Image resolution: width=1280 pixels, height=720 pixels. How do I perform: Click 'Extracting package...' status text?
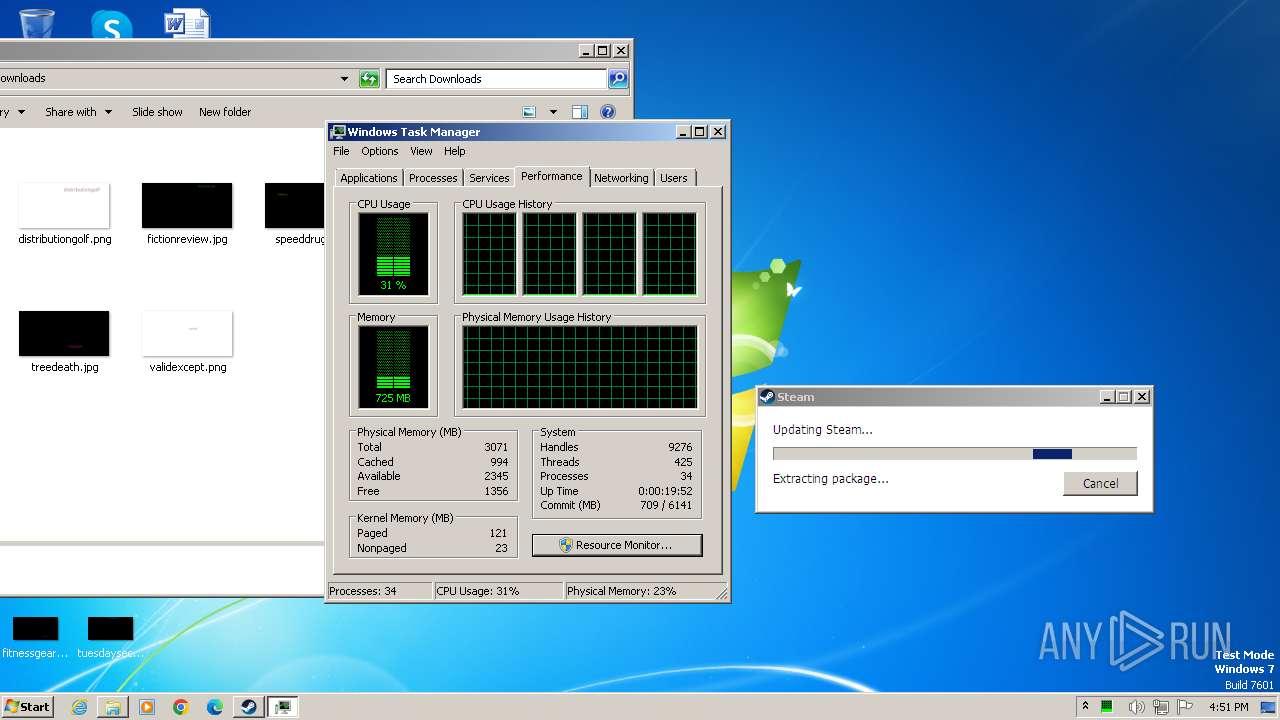tap(831, 479)
